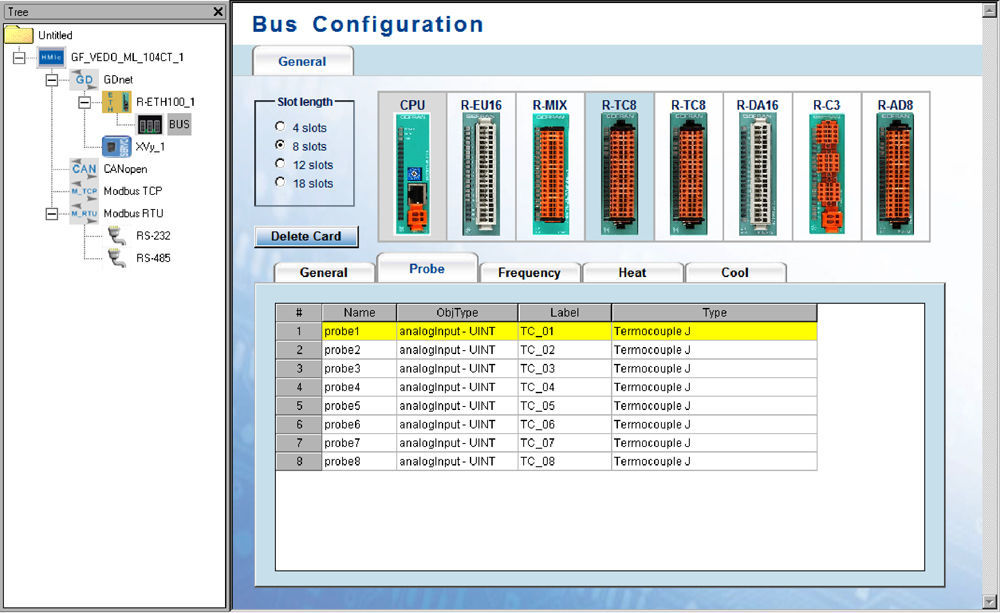Click the Modbus RTU icon in the tree
Screen dimensions: 1000x613
84,213
